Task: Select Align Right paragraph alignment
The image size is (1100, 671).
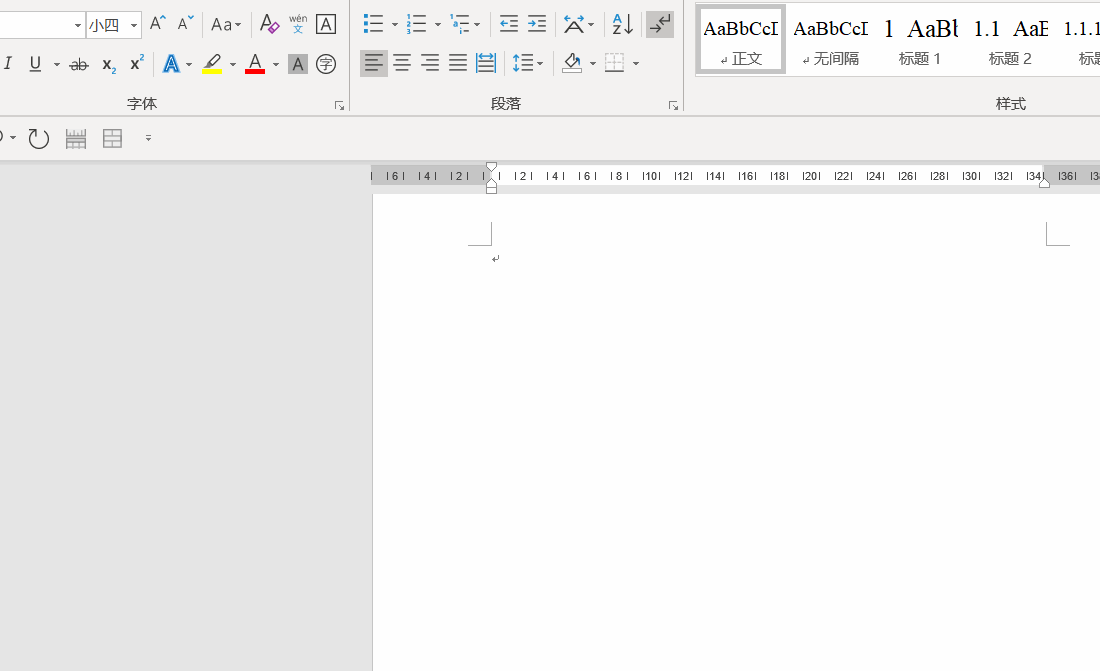Action: 430,63
